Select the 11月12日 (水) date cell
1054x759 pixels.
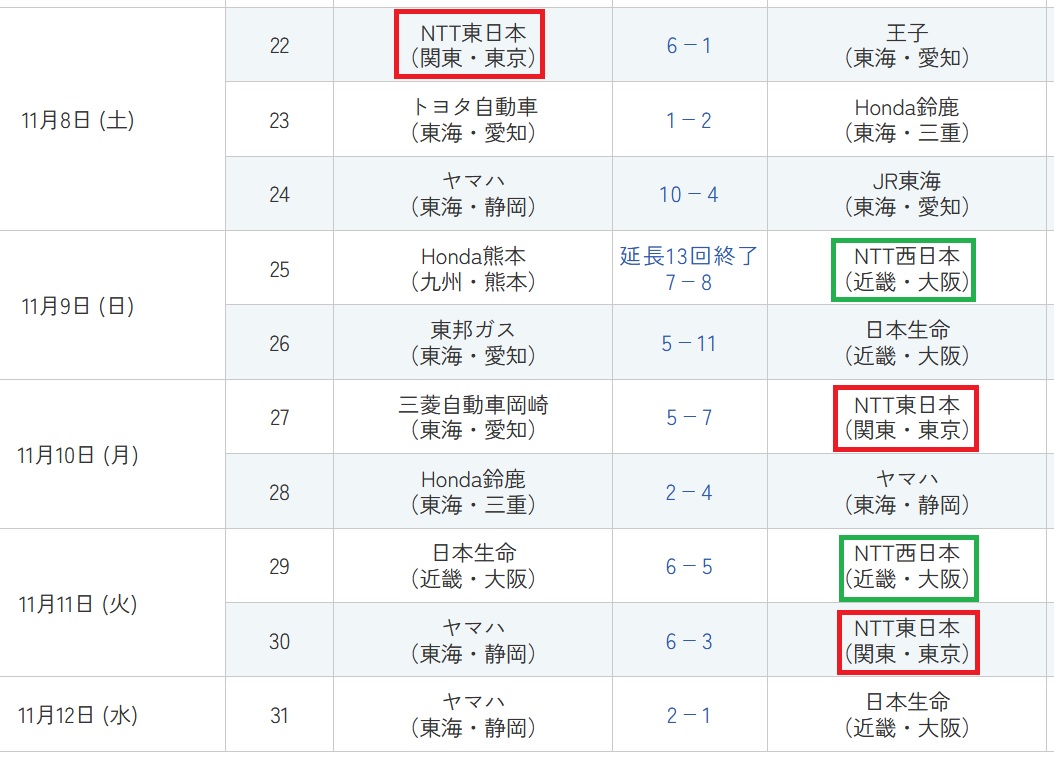77,715
